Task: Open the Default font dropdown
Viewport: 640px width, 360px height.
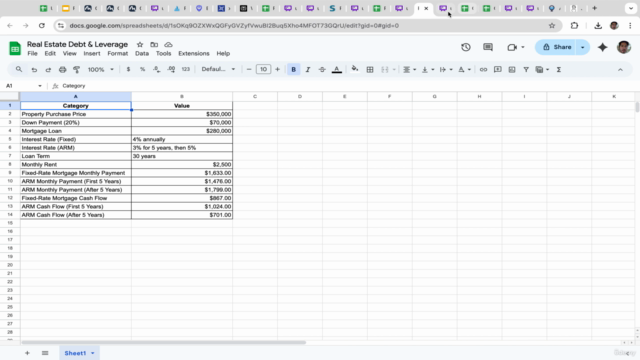Action: (x=218, y=69)
